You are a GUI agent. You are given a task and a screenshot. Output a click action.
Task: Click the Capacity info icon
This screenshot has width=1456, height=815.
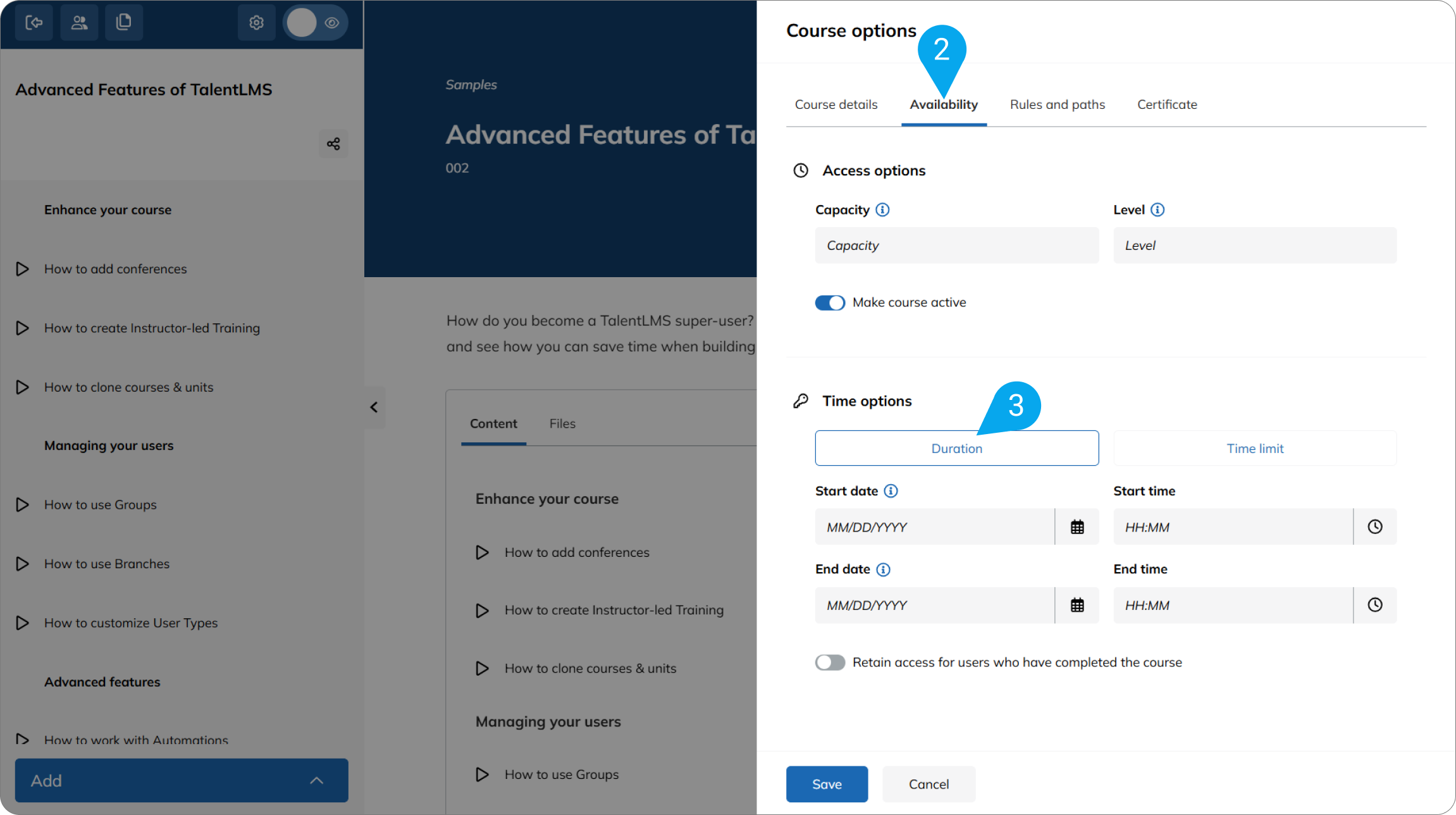(882, 210)
